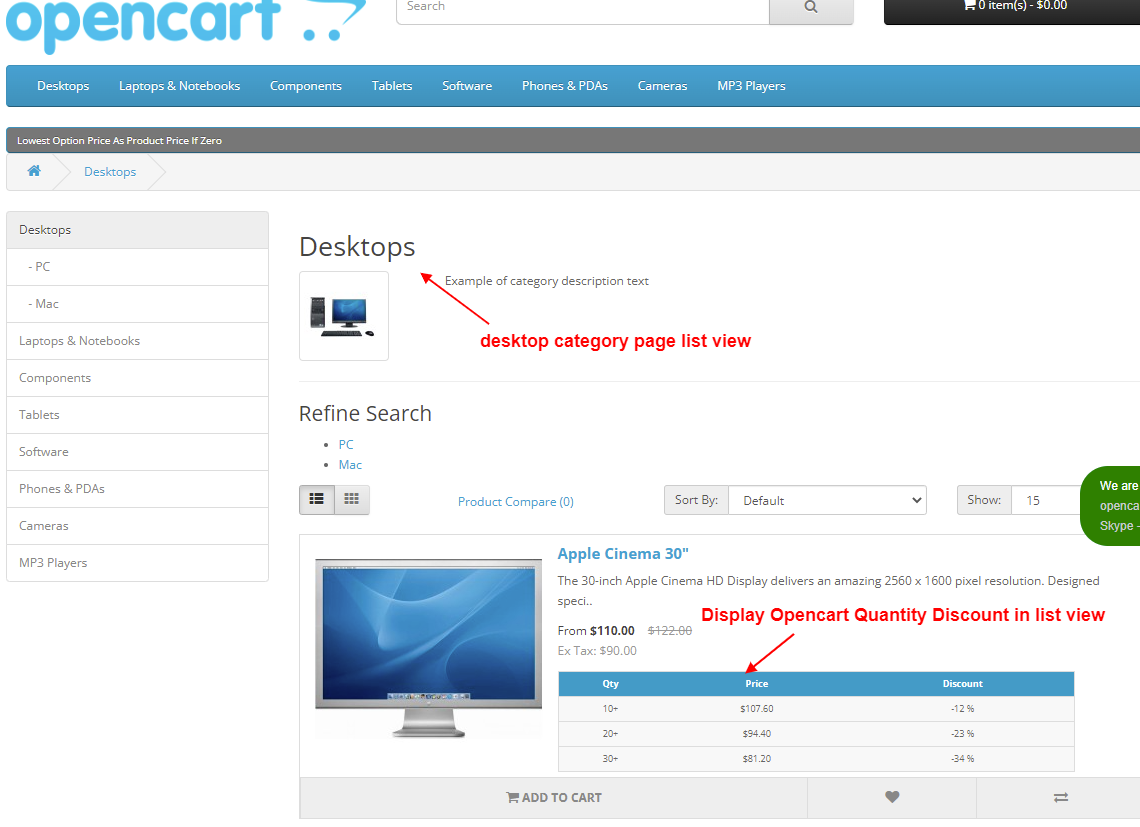Click the Apple Cinema 30" product title
1140x827 pixels.
click(623, 553)
